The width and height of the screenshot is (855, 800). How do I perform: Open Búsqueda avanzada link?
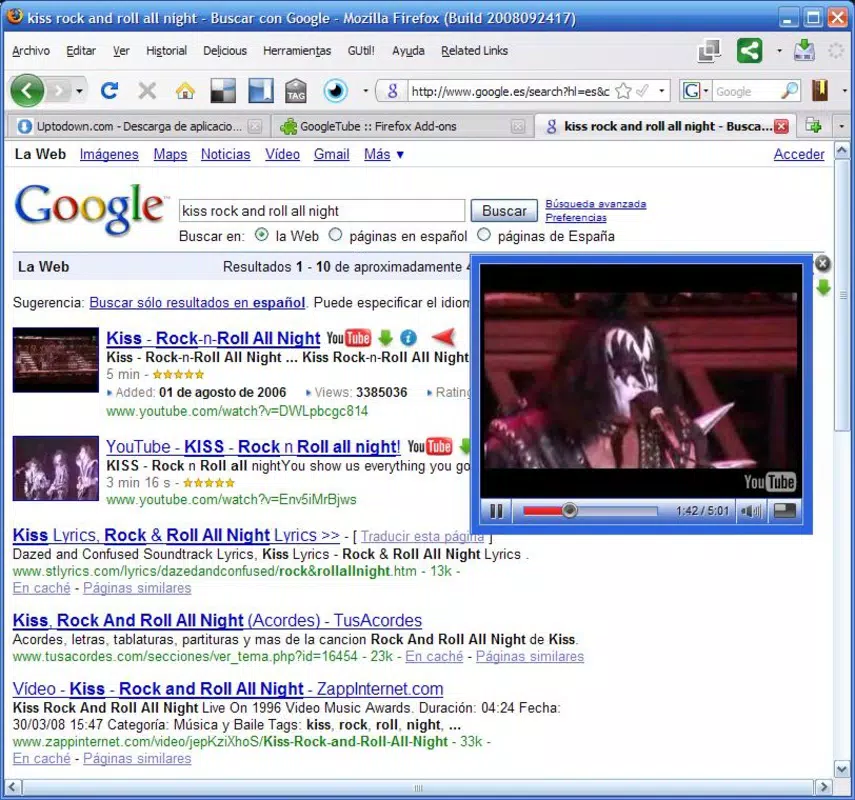tap(595, 204)
